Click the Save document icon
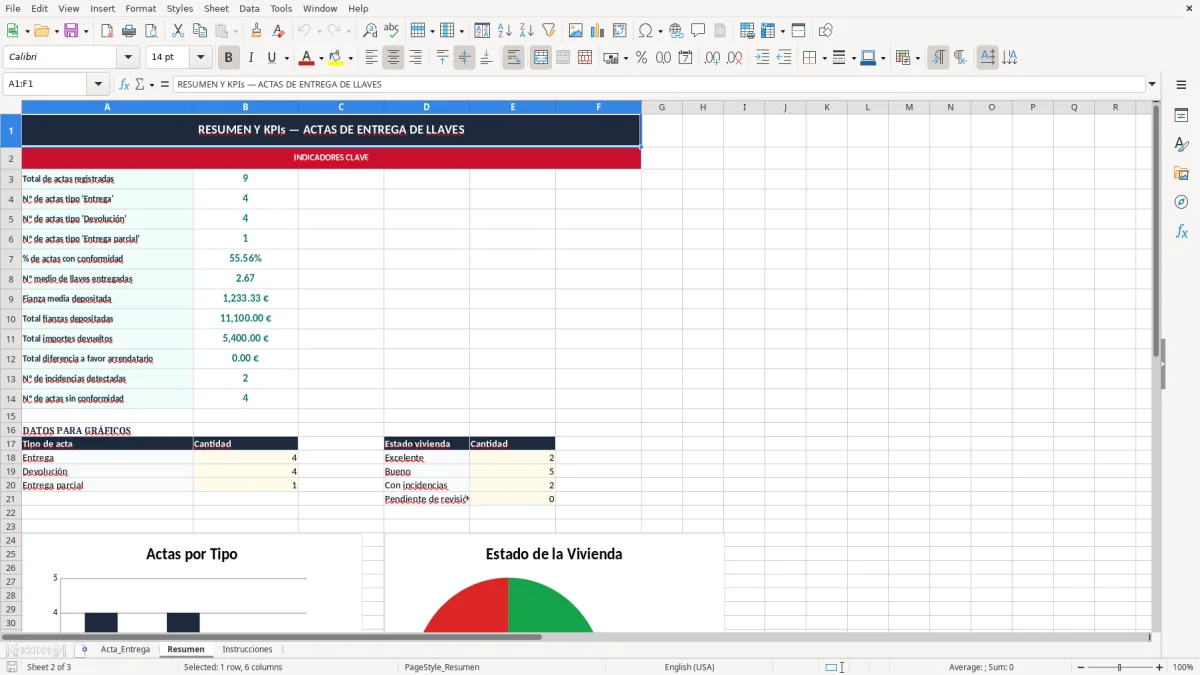 [71, 31]
